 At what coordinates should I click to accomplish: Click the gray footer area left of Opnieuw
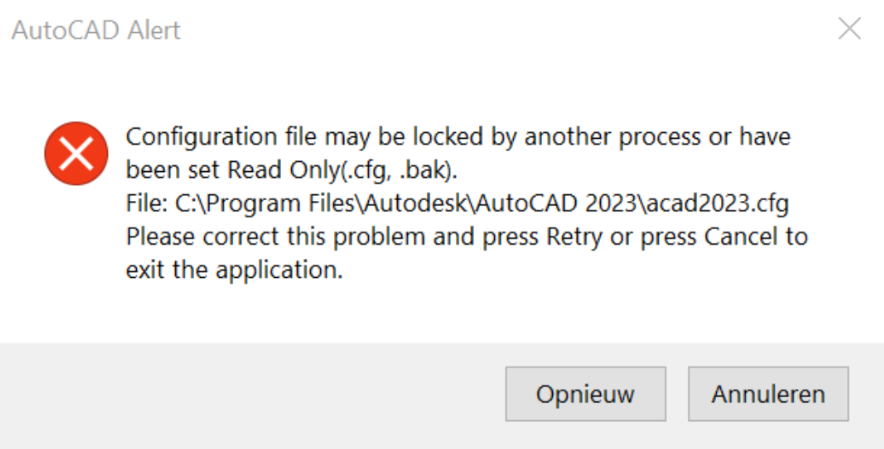point(250,394)
